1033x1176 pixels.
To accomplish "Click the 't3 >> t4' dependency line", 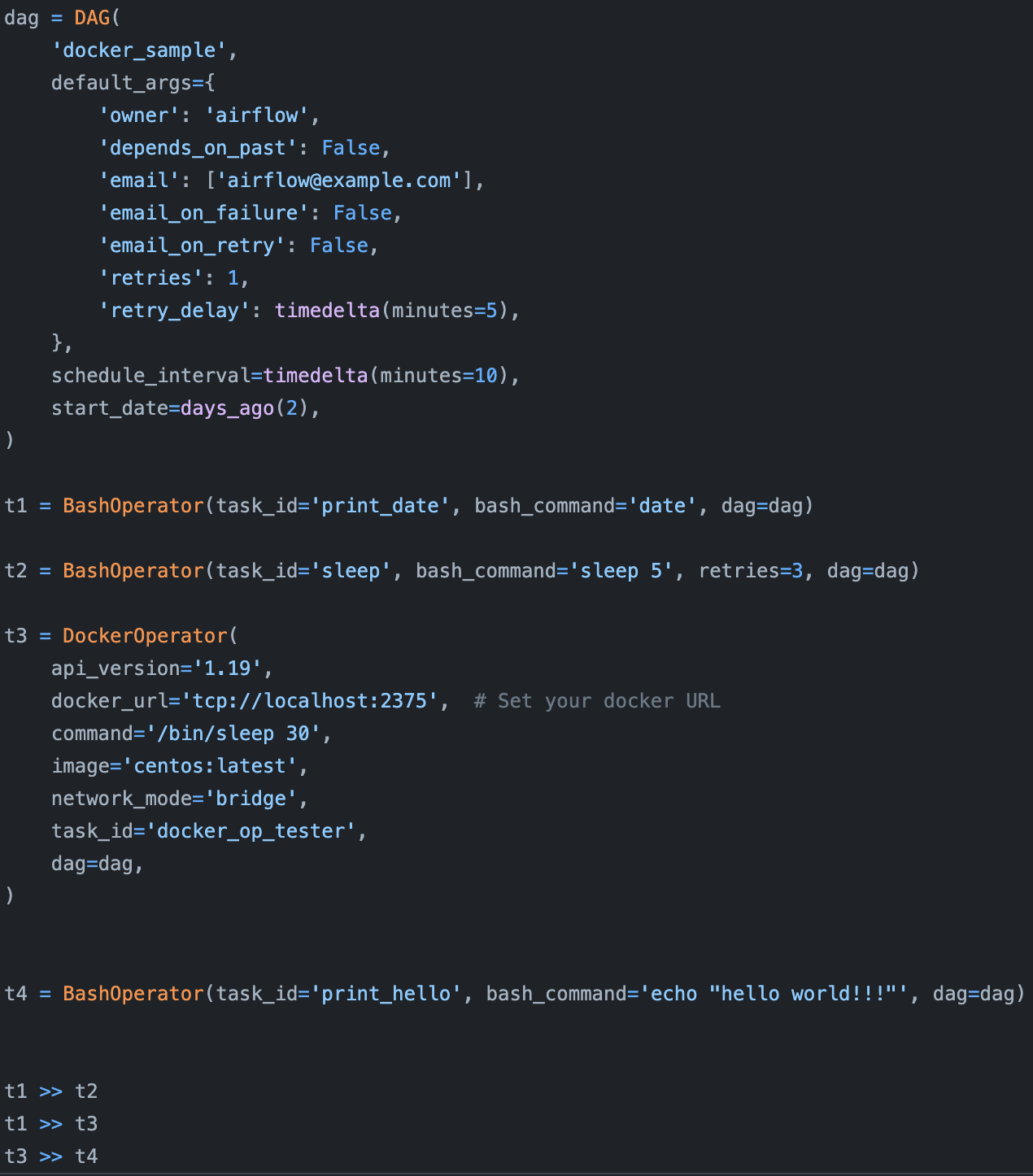I will click(x=51, y=1156).
